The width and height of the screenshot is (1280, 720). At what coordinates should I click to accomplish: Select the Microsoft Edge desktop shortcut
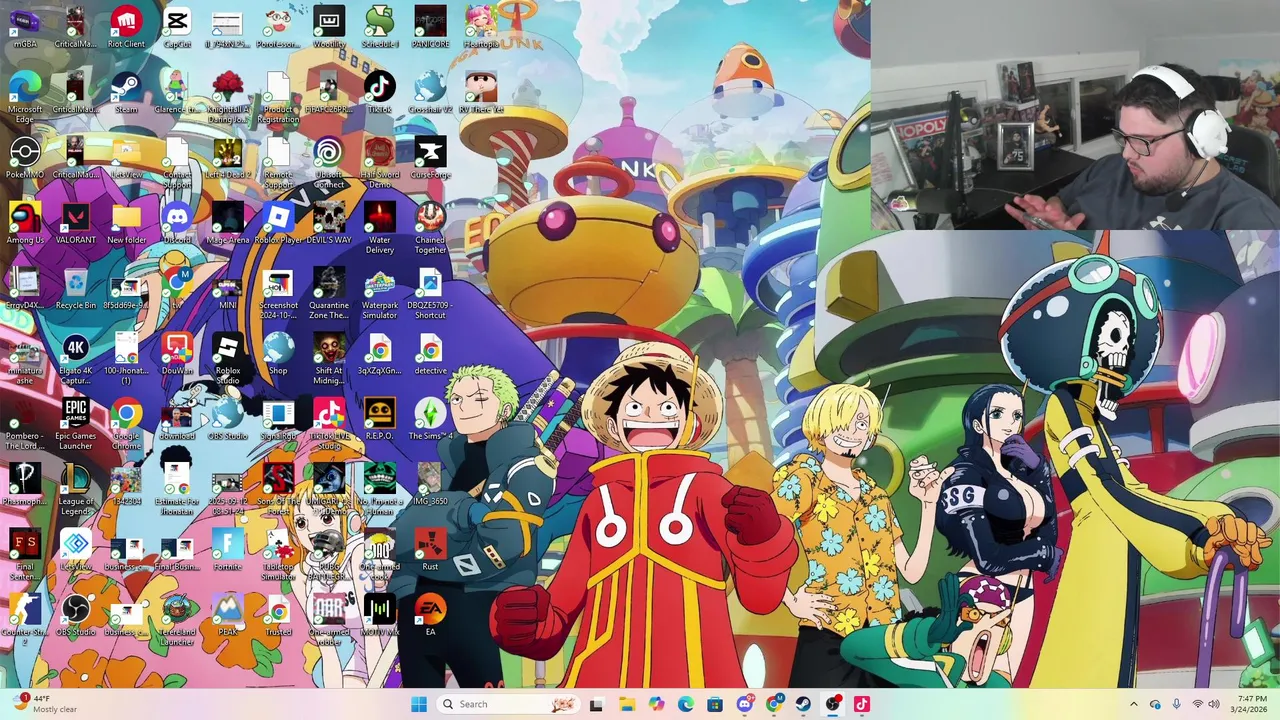tap(25, 97)
